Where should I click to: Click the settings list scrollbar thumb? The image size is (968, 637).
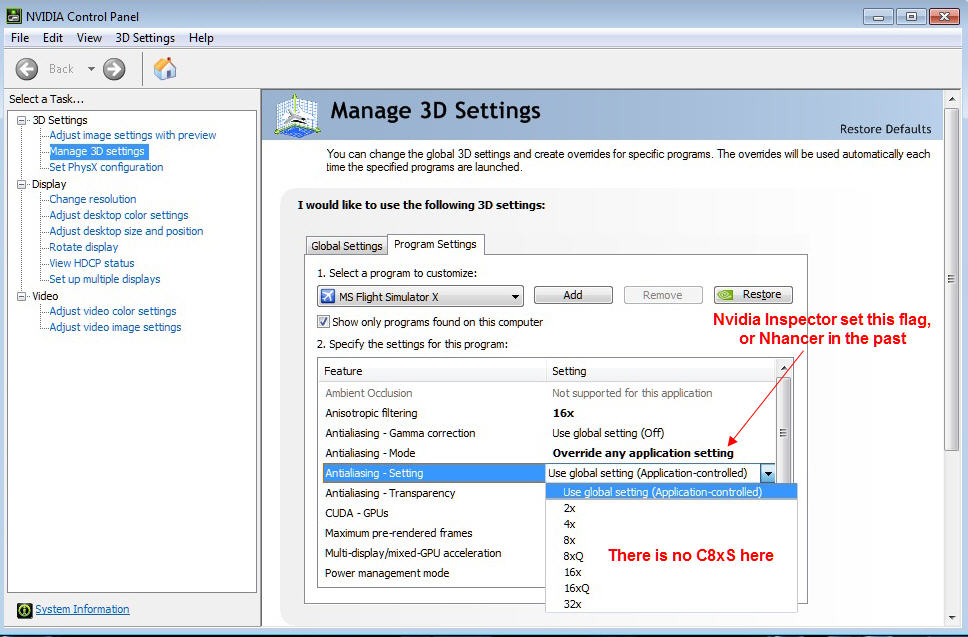783,432
